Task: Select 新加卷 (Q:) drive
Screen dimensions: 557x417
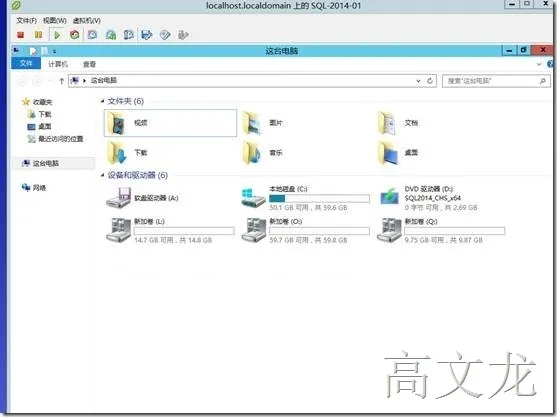Action: coord(441,231)
